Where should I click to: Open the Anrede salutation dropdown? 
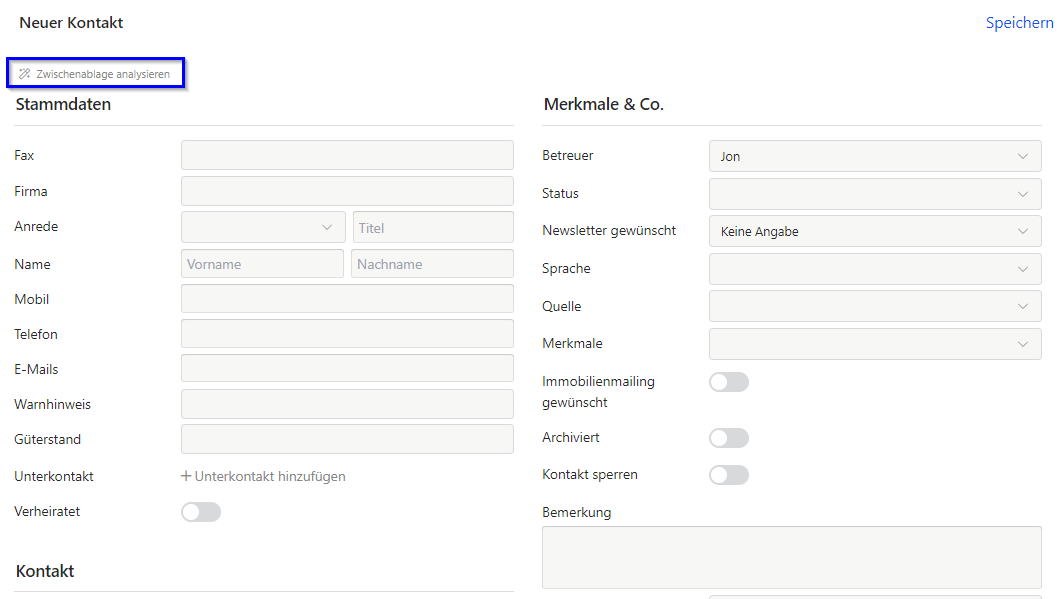click(262, 227)
